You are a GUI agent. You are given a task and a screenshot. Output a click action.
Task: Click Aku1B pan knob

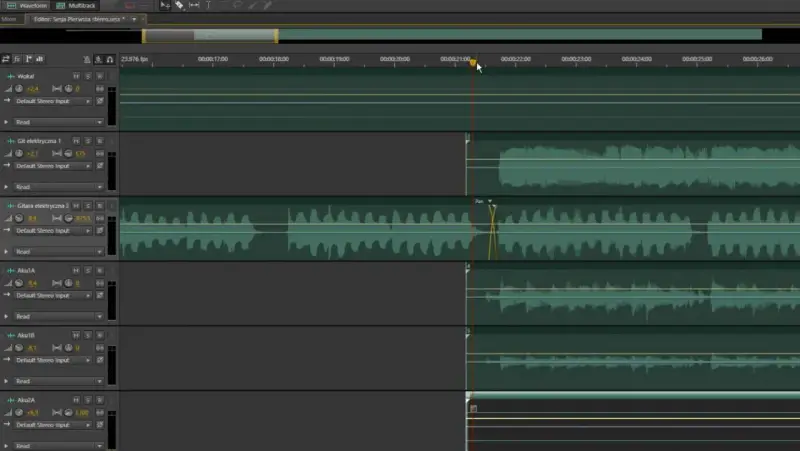pos(68,348)
